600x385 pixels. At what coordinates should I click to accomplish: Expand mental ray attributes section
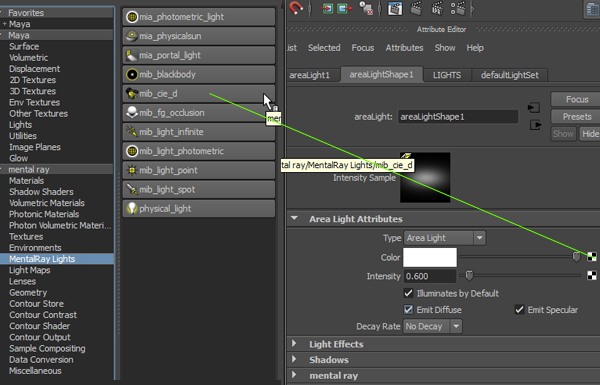tap(294, 375)
